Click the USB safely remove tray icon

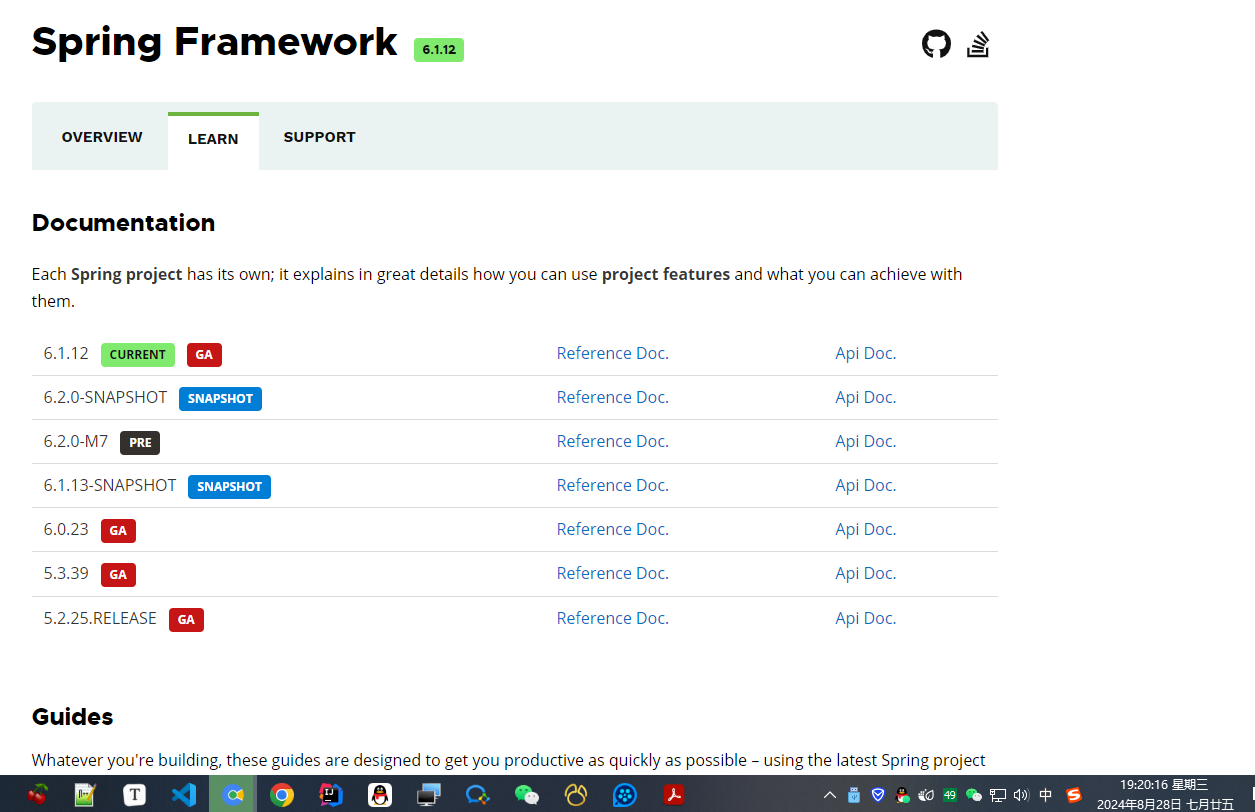(854, 795)
